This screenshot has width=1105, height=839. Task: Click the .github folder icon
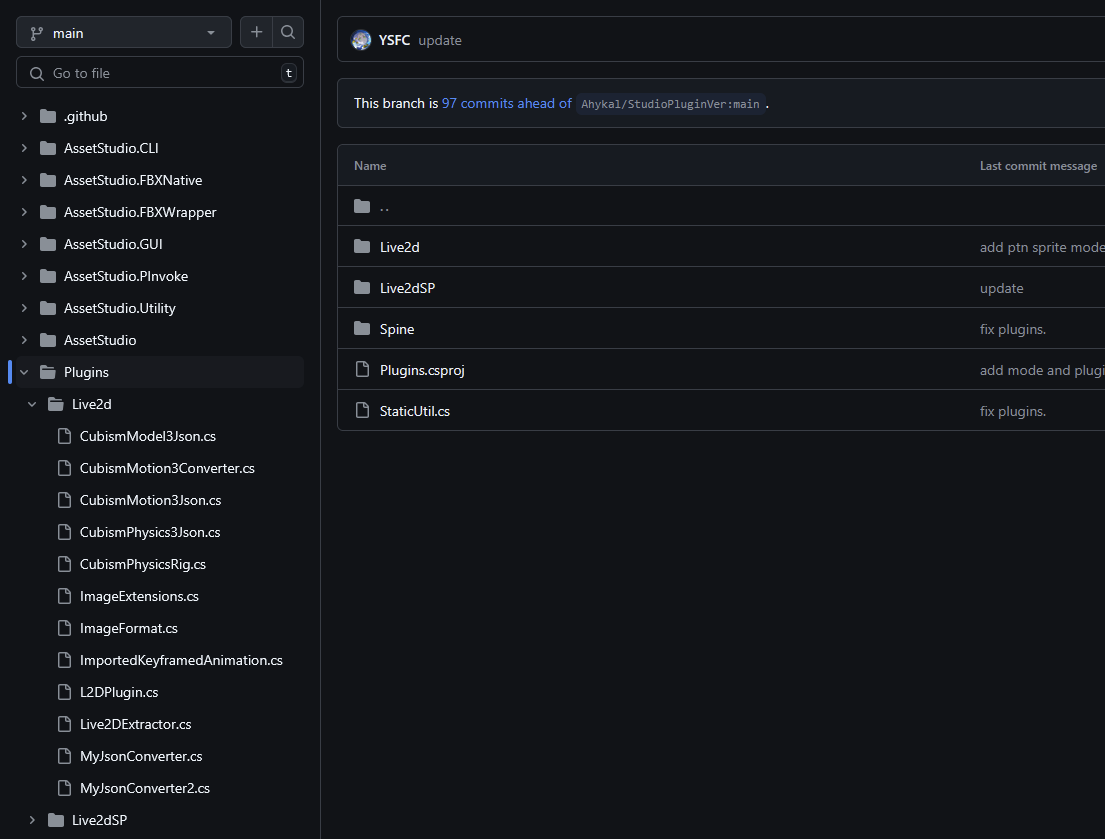point(48,116)
